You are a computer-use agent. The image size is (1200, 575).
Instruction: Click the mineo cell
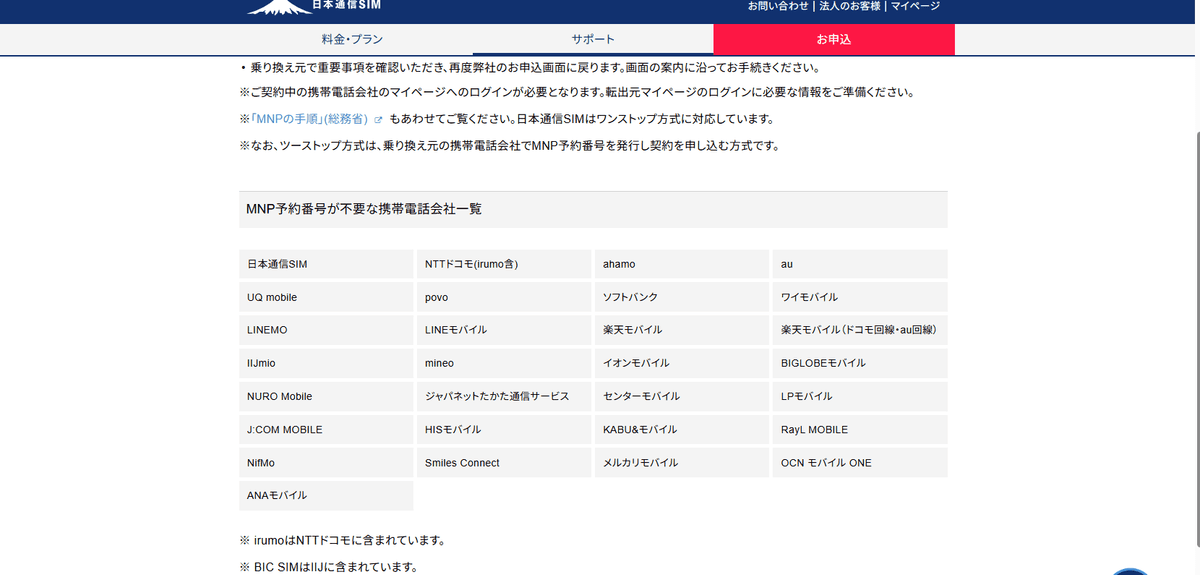click(503, 363)
